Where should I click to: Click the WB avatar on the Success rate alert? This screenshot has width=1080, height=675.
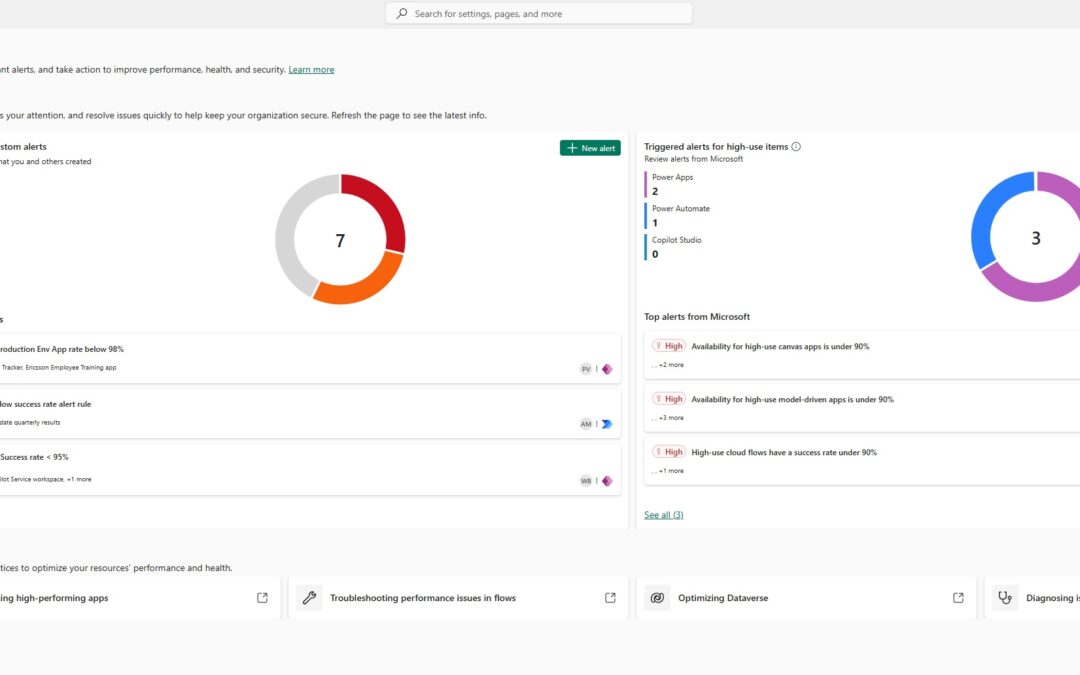click(586, 481)
